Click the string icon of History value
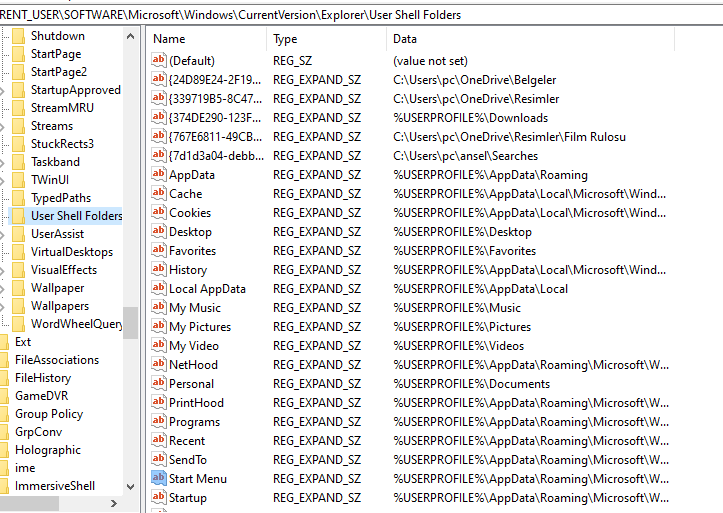Screen dimensions: 723x513 [158, 269]
